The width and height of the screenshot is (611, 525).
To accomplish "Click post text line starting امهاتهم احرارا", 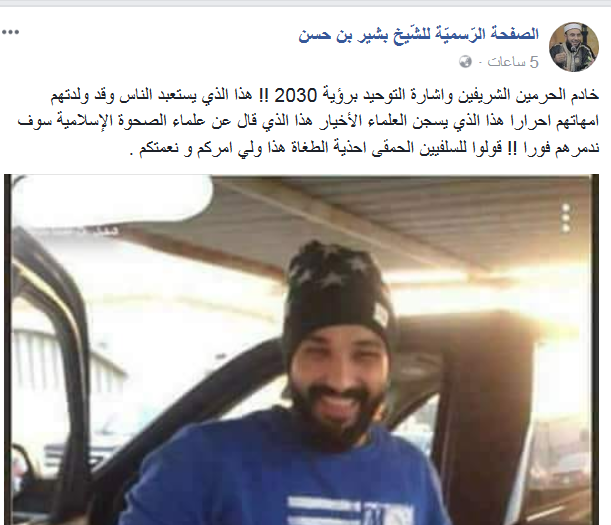I will (308, 121).
